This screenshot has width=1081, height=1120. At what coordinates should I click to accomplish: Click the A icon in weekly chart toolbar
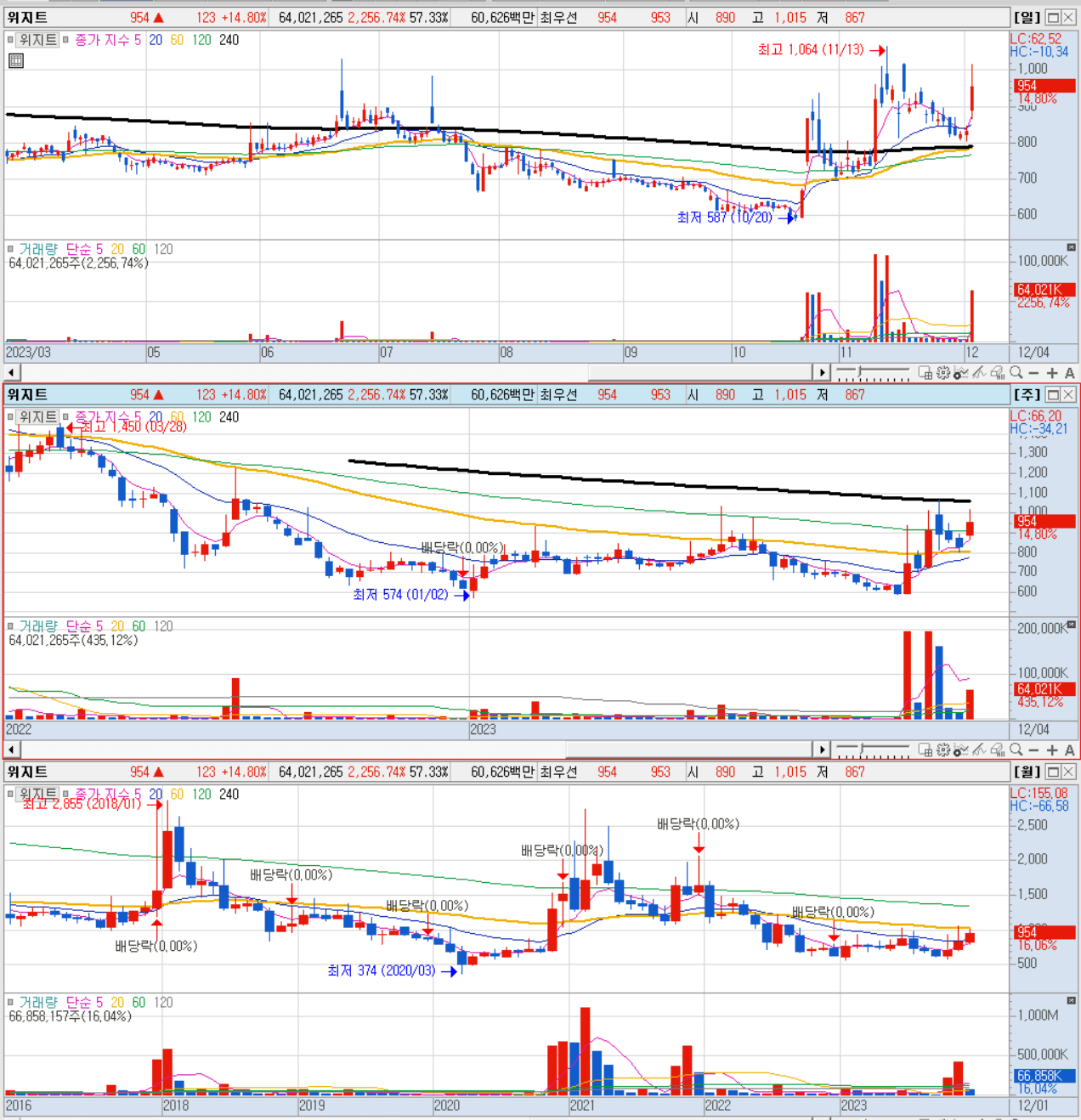point(1070,750)
